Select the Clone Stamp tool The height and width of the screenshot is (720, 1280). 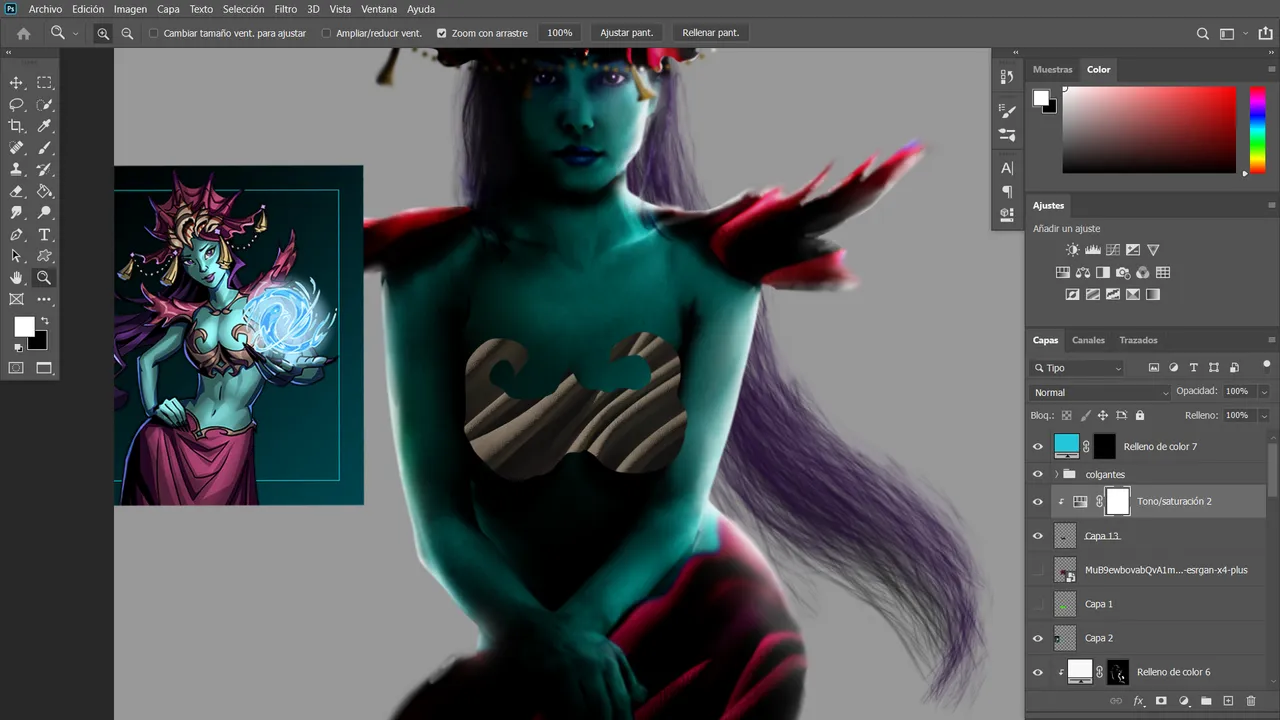click(16, 170)
